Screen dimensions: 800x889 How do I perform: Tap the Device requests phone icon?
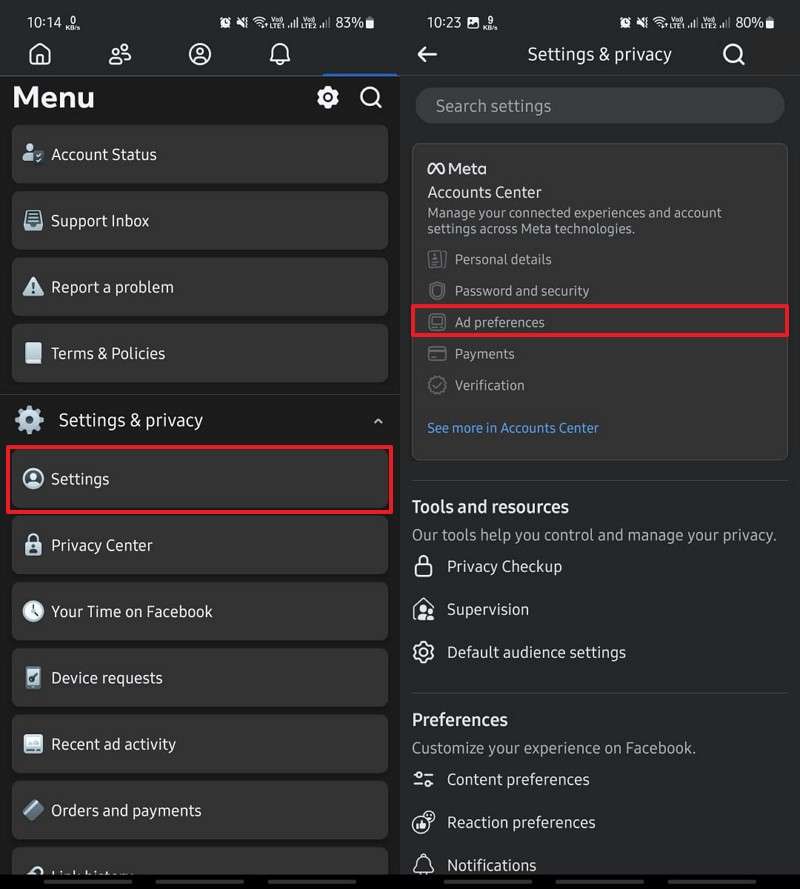[33, 678]
